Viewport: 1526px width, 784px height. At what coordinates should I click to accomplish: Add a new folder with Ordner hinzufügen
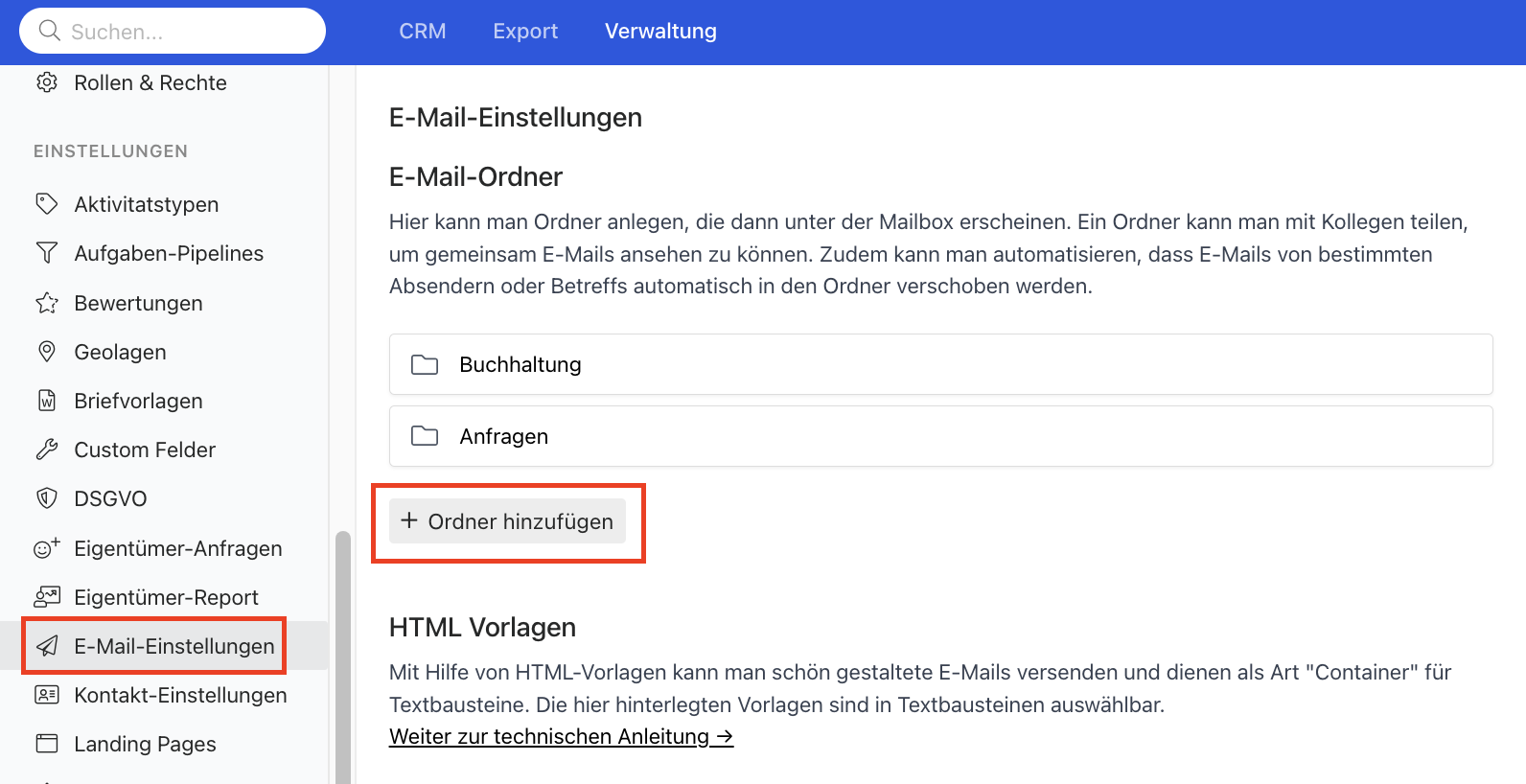507,521
